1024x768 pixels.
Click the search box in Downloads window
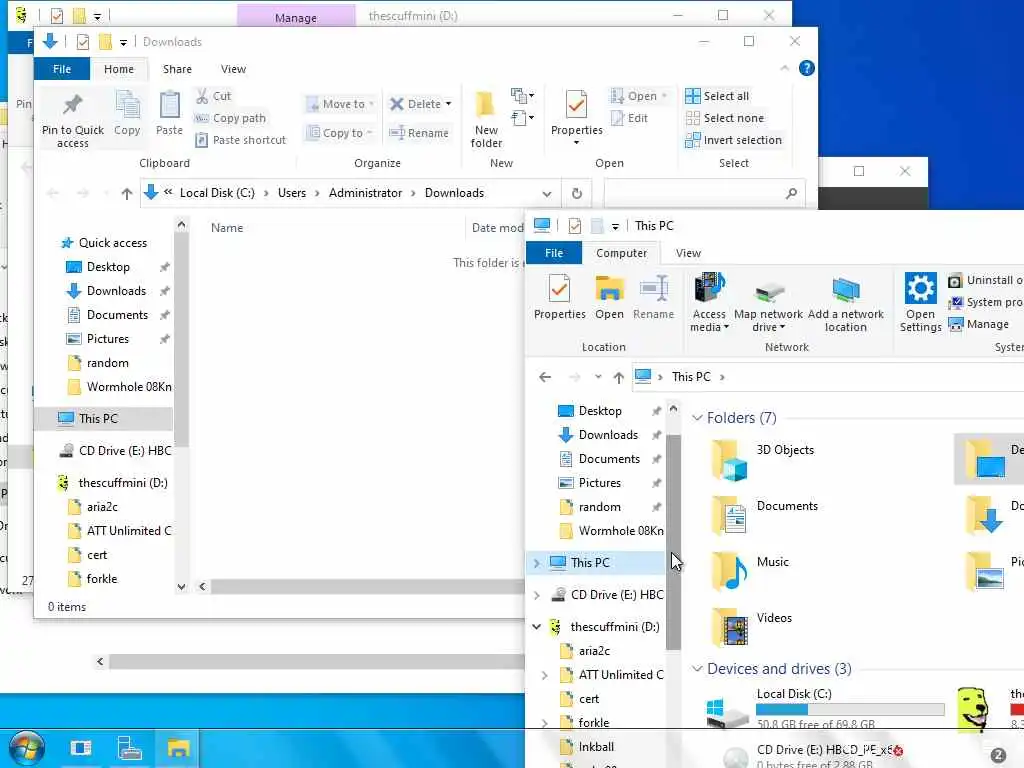click(703, 193)
